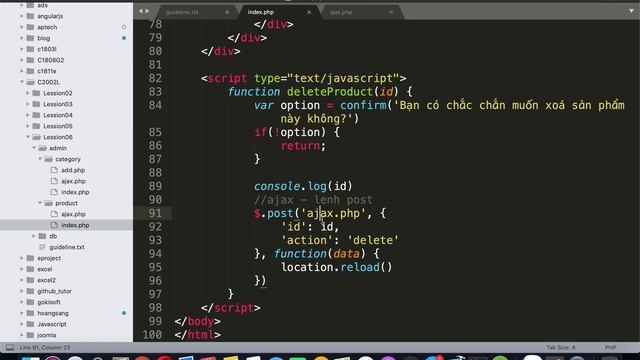Select highlighted index.php under product folder
The height and width of the screenshot is (360, 640).
[75, 225]
